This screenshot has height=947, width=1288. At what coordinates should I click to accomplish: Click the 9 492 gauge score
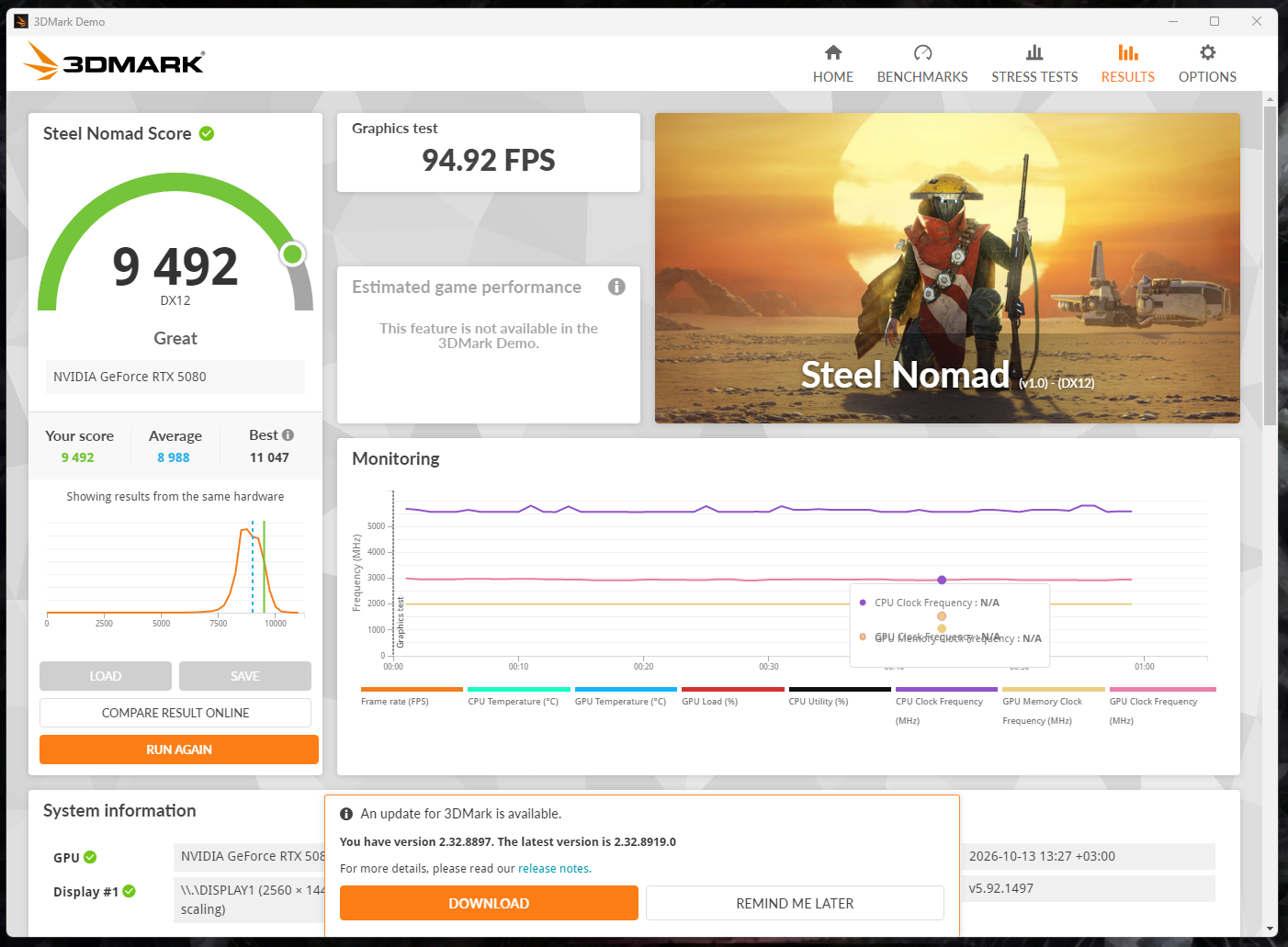[x=175, y=266]
